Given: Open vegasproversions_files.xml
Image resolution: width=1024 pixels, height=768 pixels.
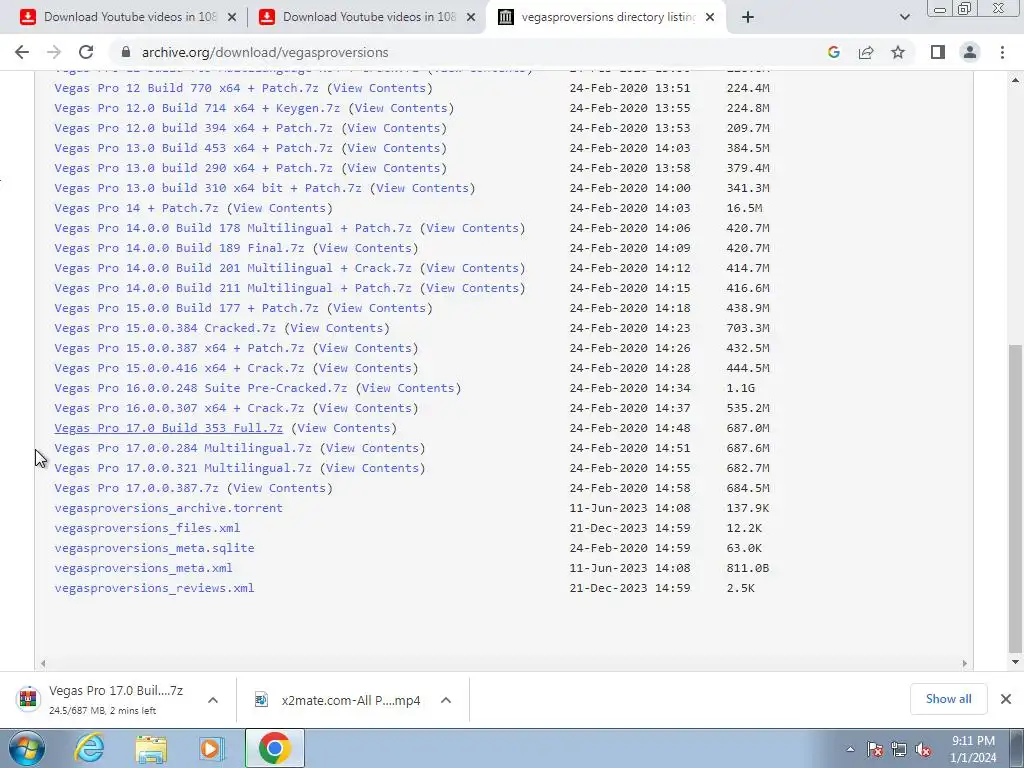Looking at the screenshot, I should (147, 528).
